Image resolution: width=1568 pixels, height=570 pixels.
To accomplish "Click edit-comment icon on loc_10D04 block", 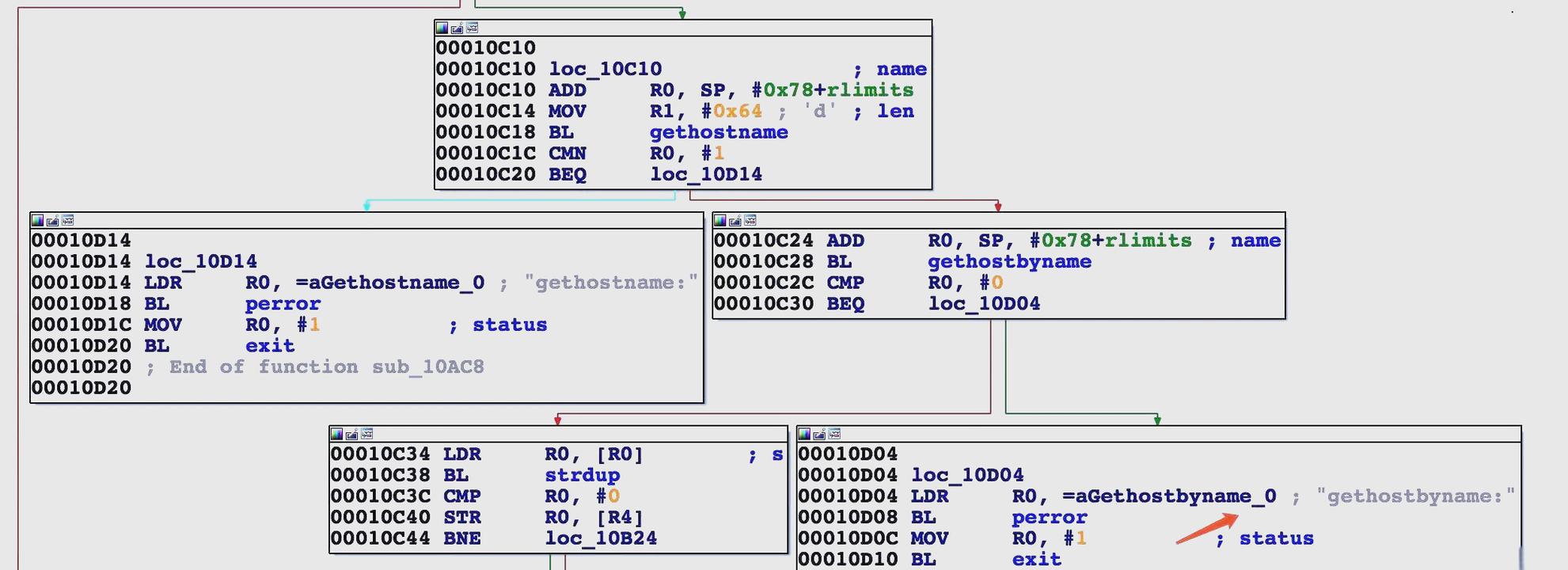I will [819, 434].
